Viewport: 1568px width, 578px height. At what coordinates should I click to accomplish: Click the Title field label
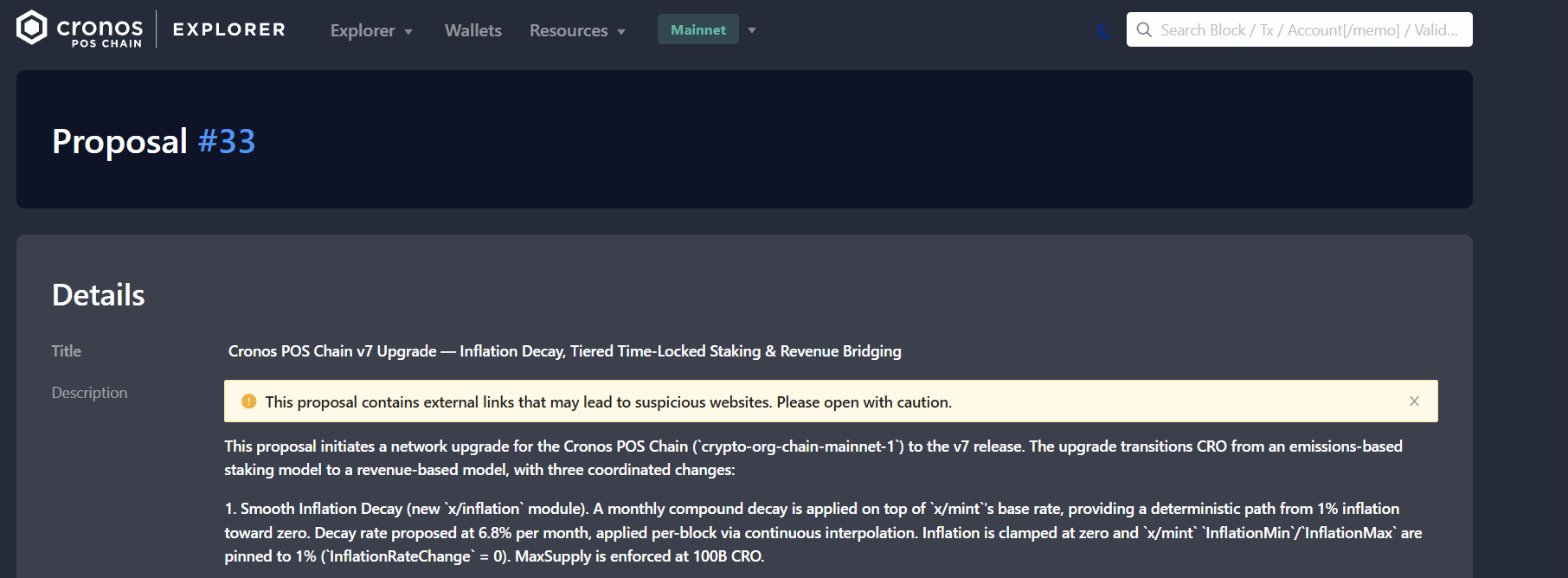point(67,350)
